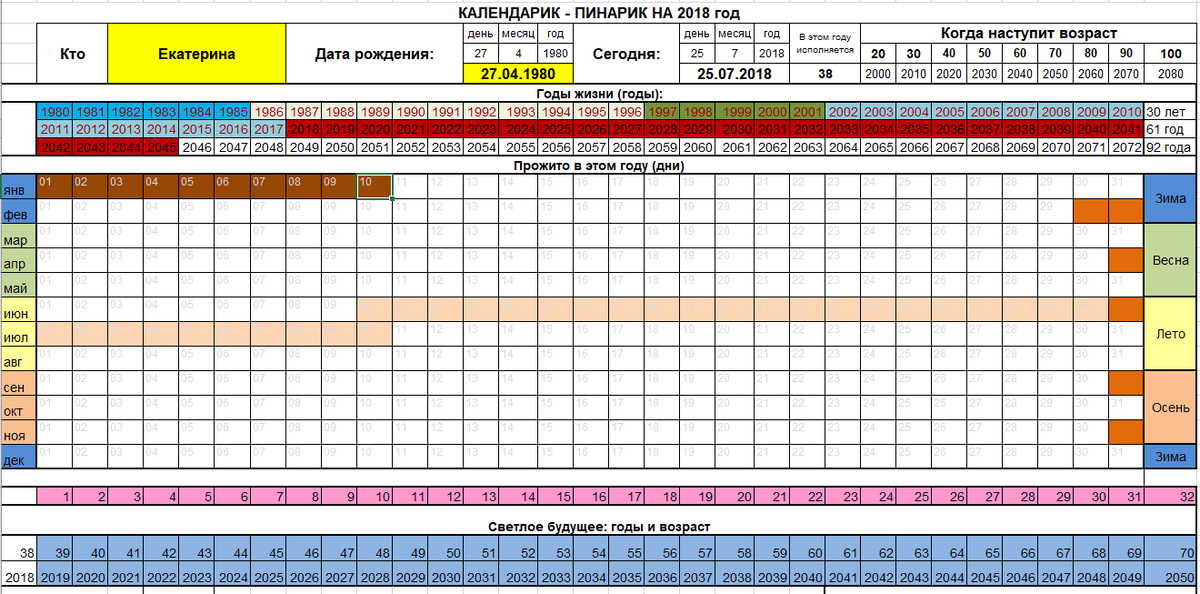Image resolution: width=1200 pixels, height=594 pixels.
Task: Click the outlined cell "10" in янв row
Action: click(374, 185)
